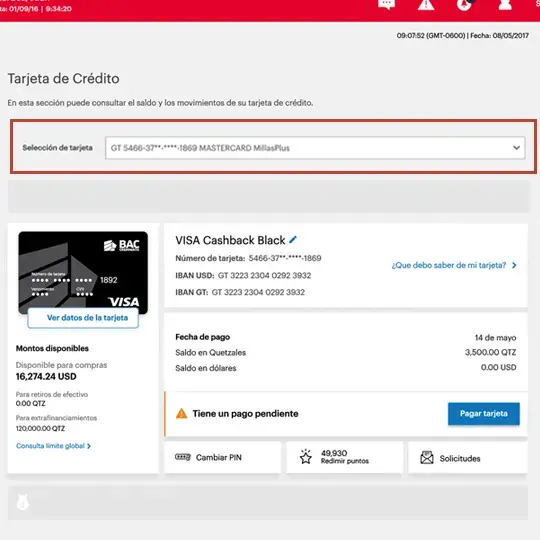The image size is (540, 540).
Task: Click the IBAN USD account number
Action: pos(264,276)
